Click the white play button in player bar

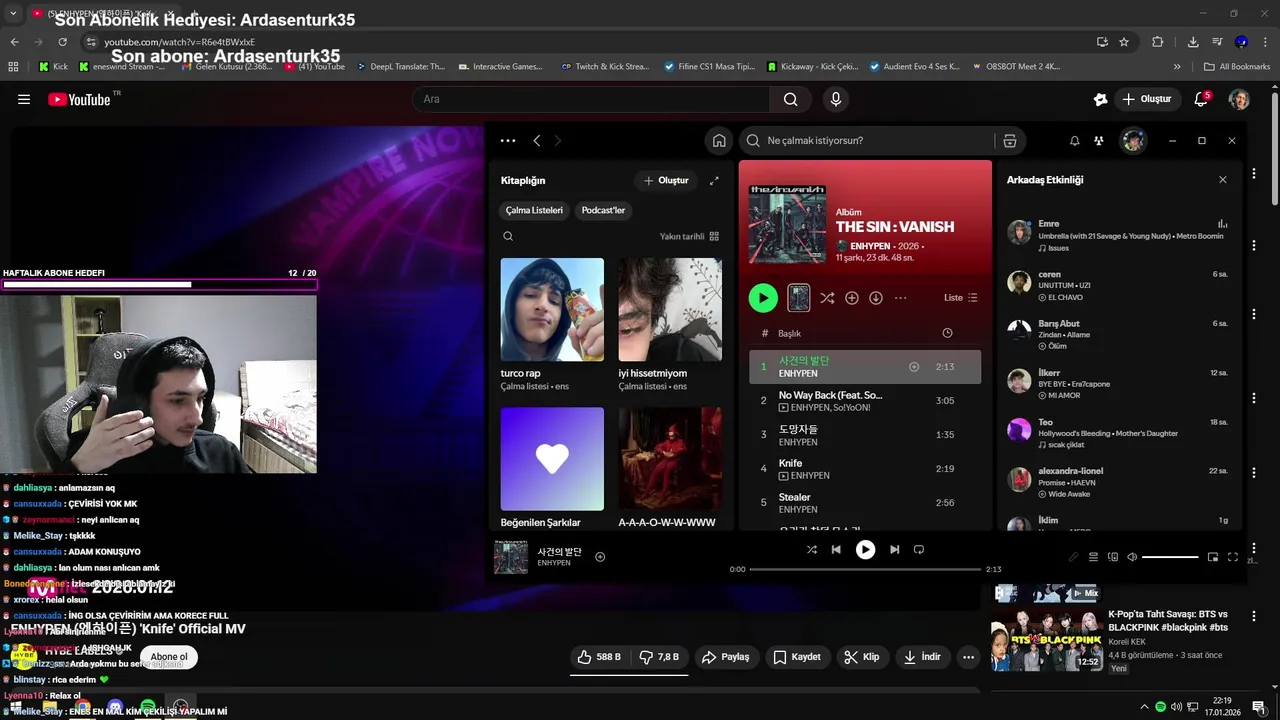866,549
